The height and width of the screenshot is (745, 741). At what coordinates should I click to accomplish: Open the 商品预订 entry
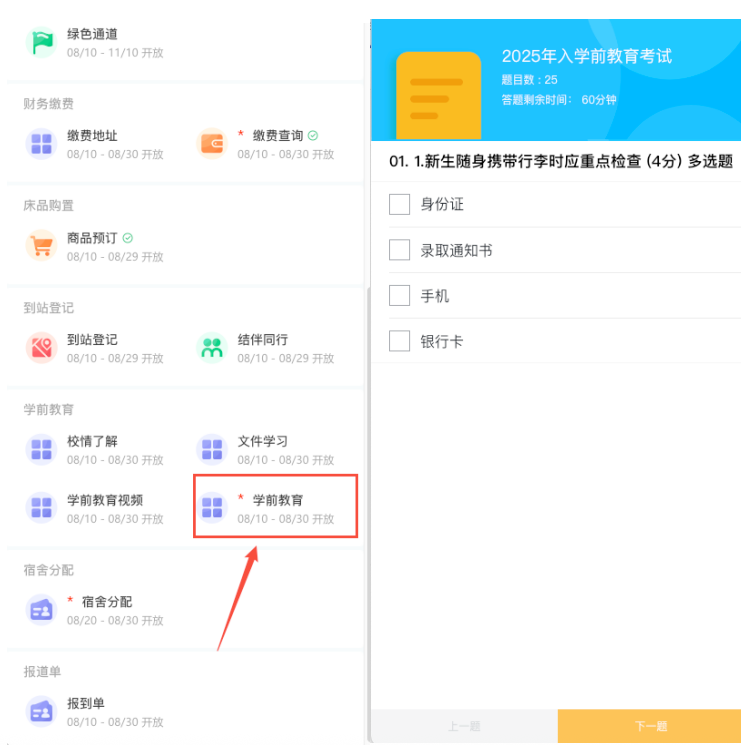click(92, 238)
